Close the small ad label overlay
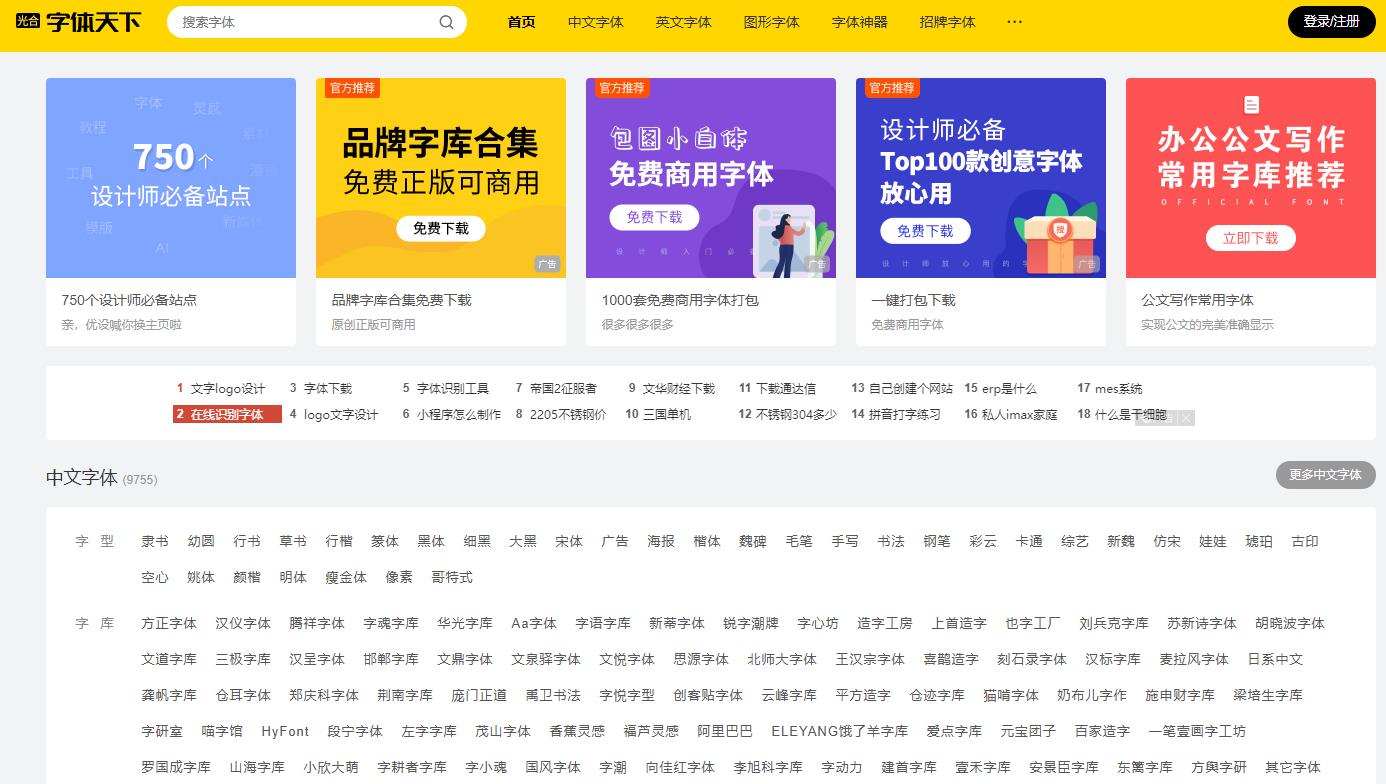 (1186, 418)
